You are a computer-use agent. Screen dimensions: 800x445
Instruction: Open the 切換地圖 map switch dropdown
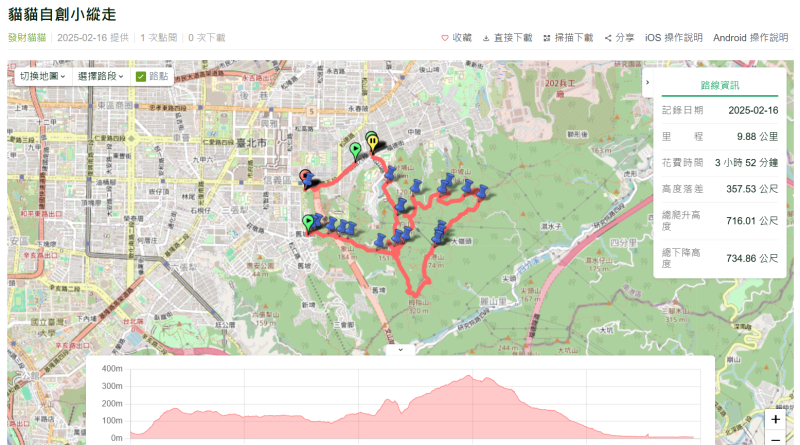tap(42, 76)
